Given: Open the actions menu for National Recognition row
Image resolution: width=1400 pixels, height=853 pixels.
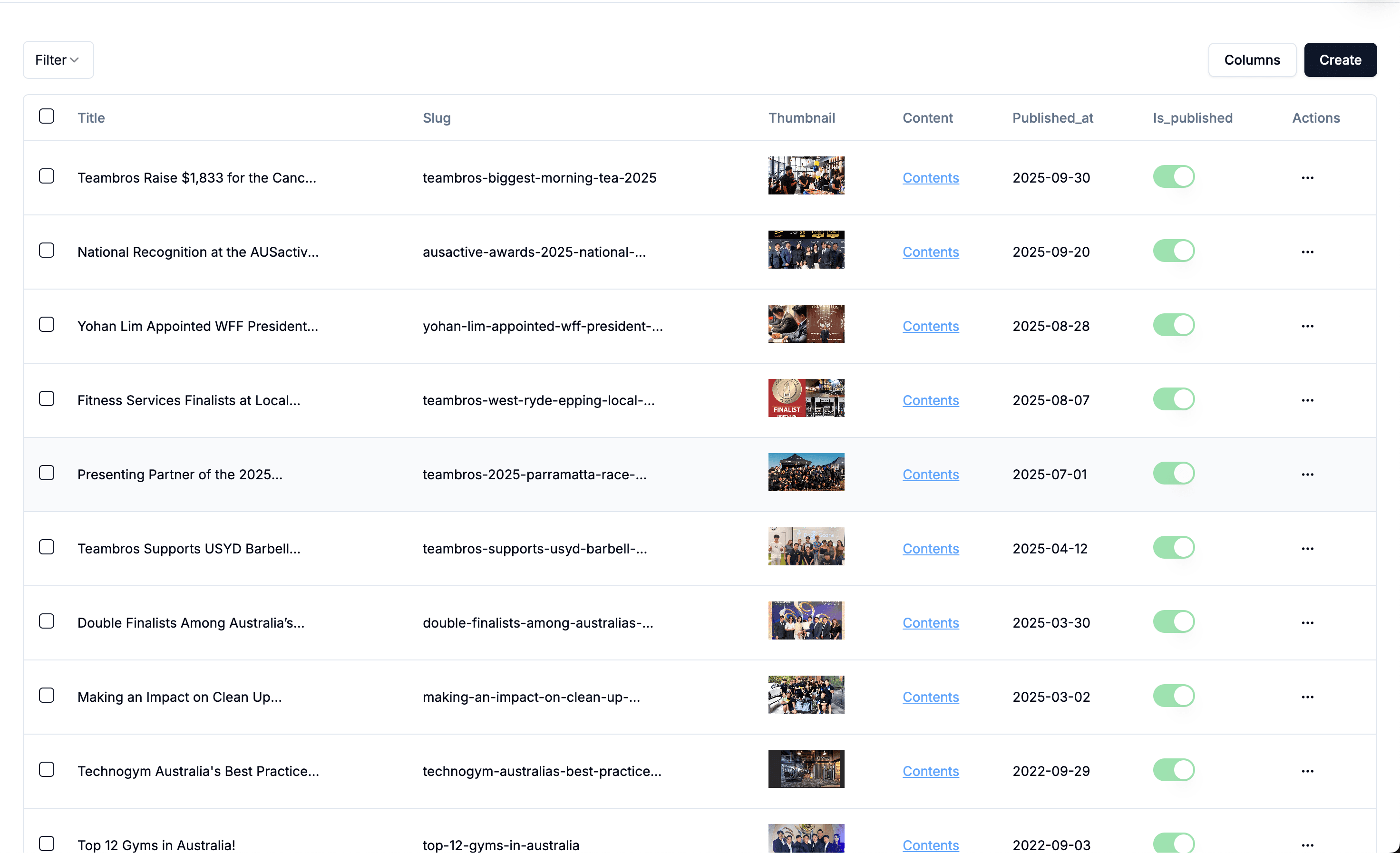Looking at the screenshot, I should click(x=1307, y=252).
